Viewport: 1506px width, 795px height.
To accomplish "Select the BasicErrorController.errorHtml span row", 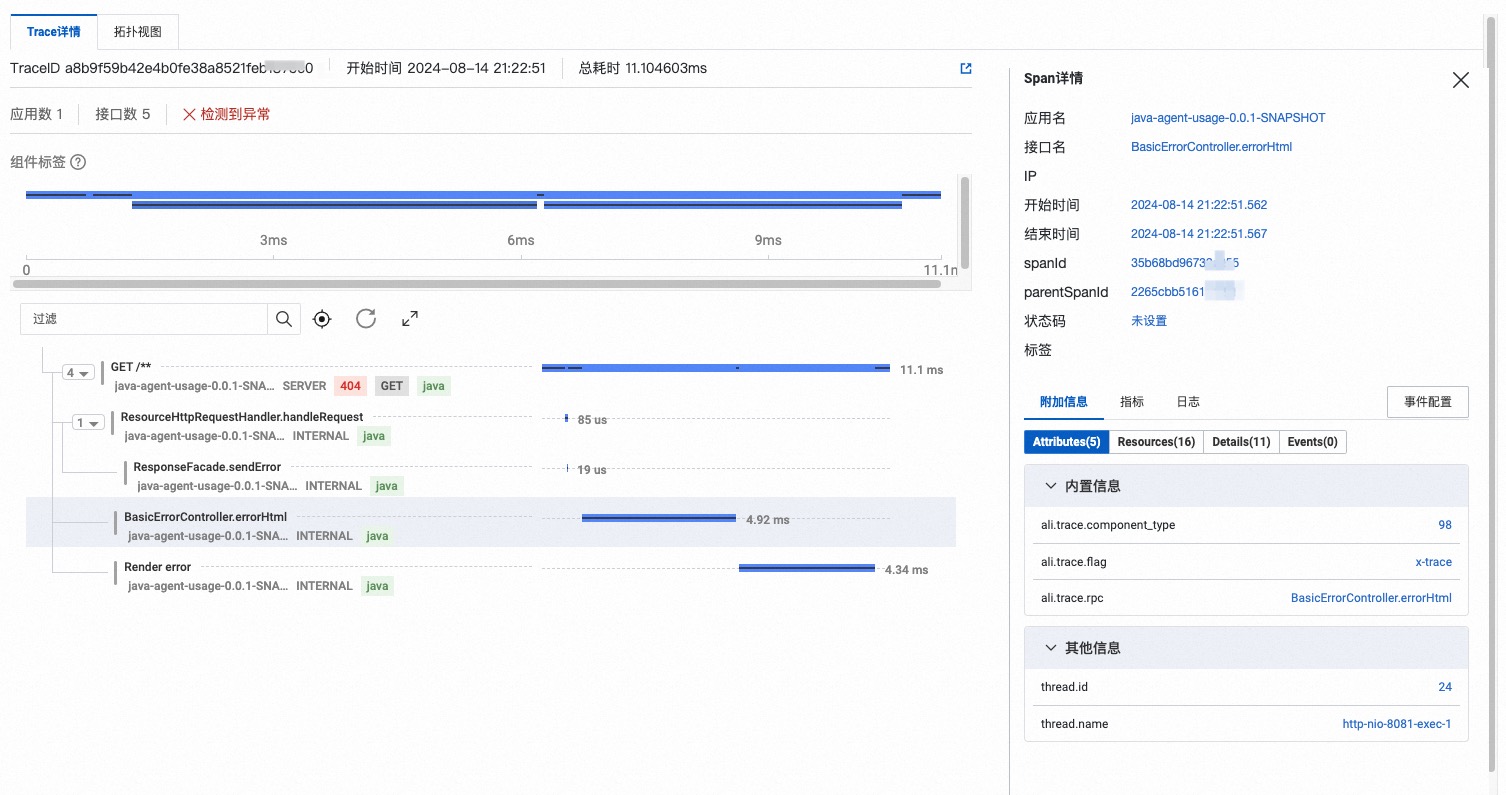I will click(x=490, y=522).
